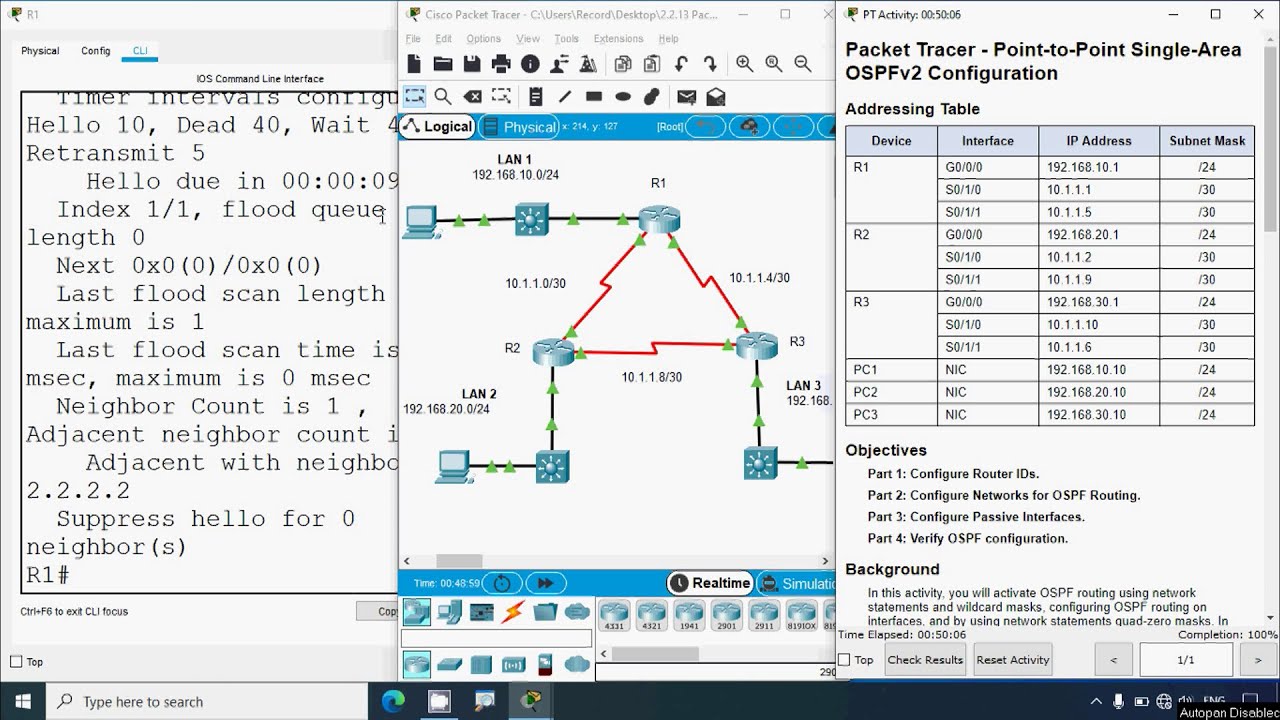Choose the Resize Shape tool
This screenshot has width=1280, height=720.
[x=501, y=97]
